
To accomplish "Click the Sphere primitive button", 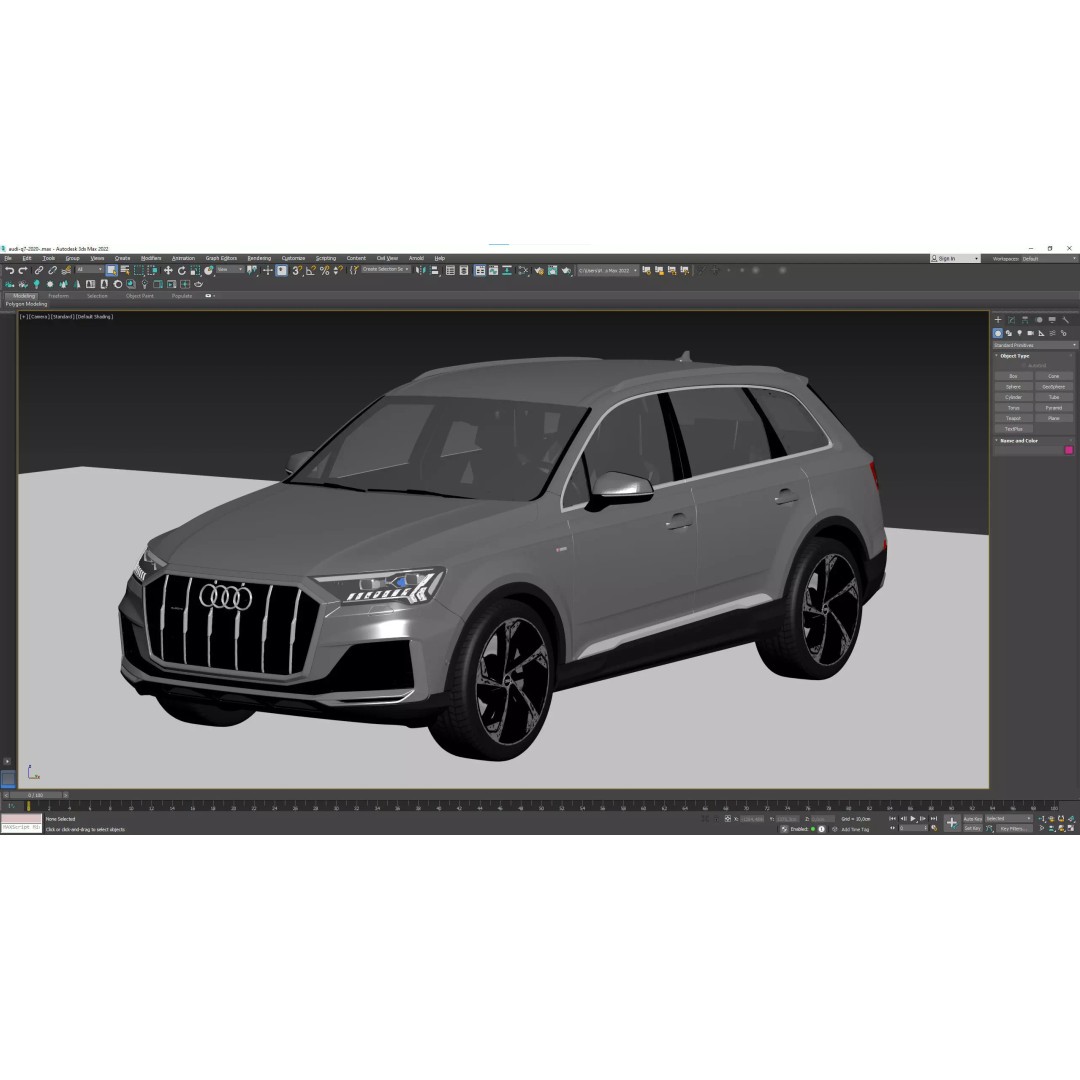I will pos(1013,386).
